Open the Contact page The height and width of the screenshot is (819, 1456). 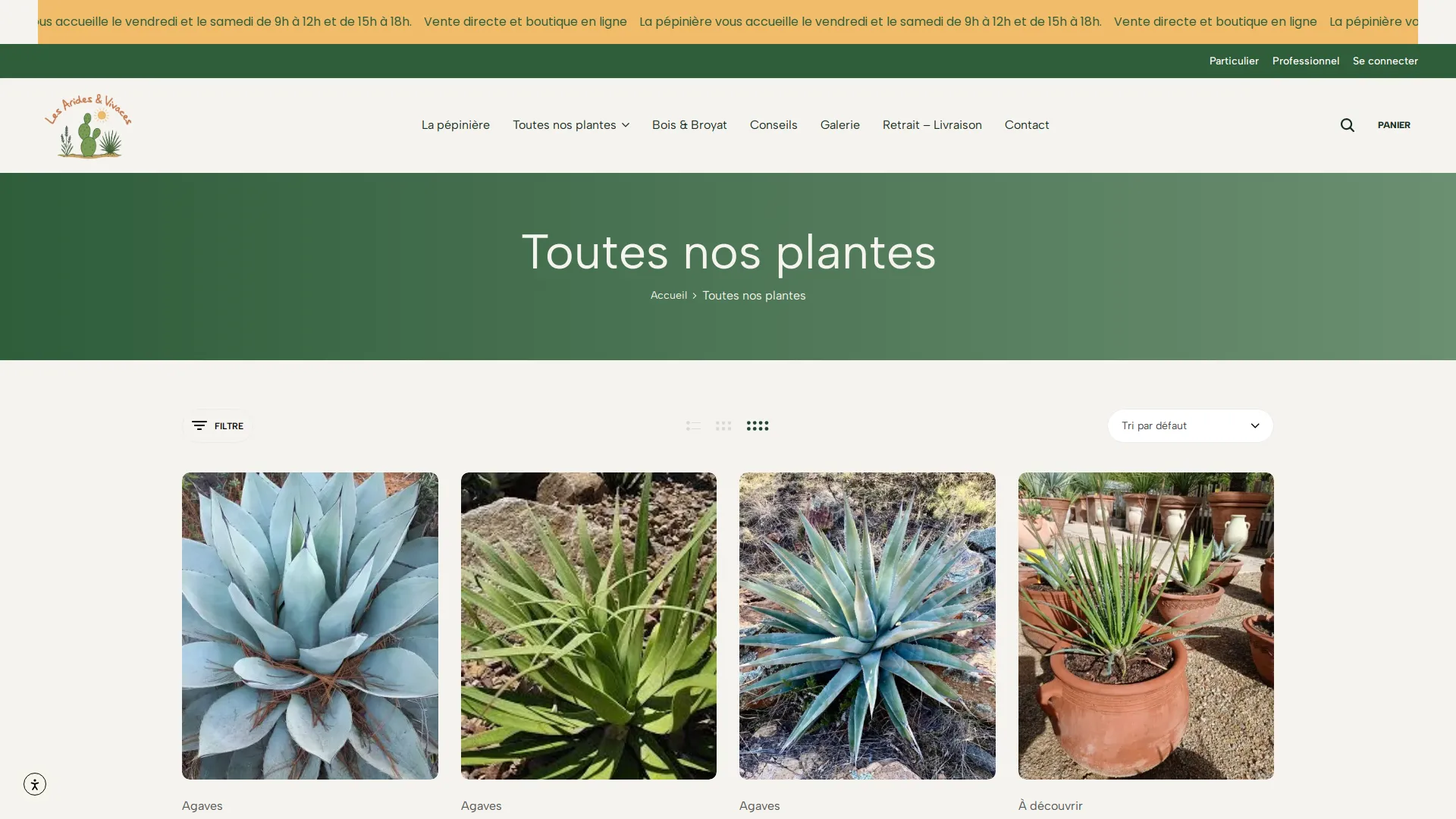(x=1027, y=125)
